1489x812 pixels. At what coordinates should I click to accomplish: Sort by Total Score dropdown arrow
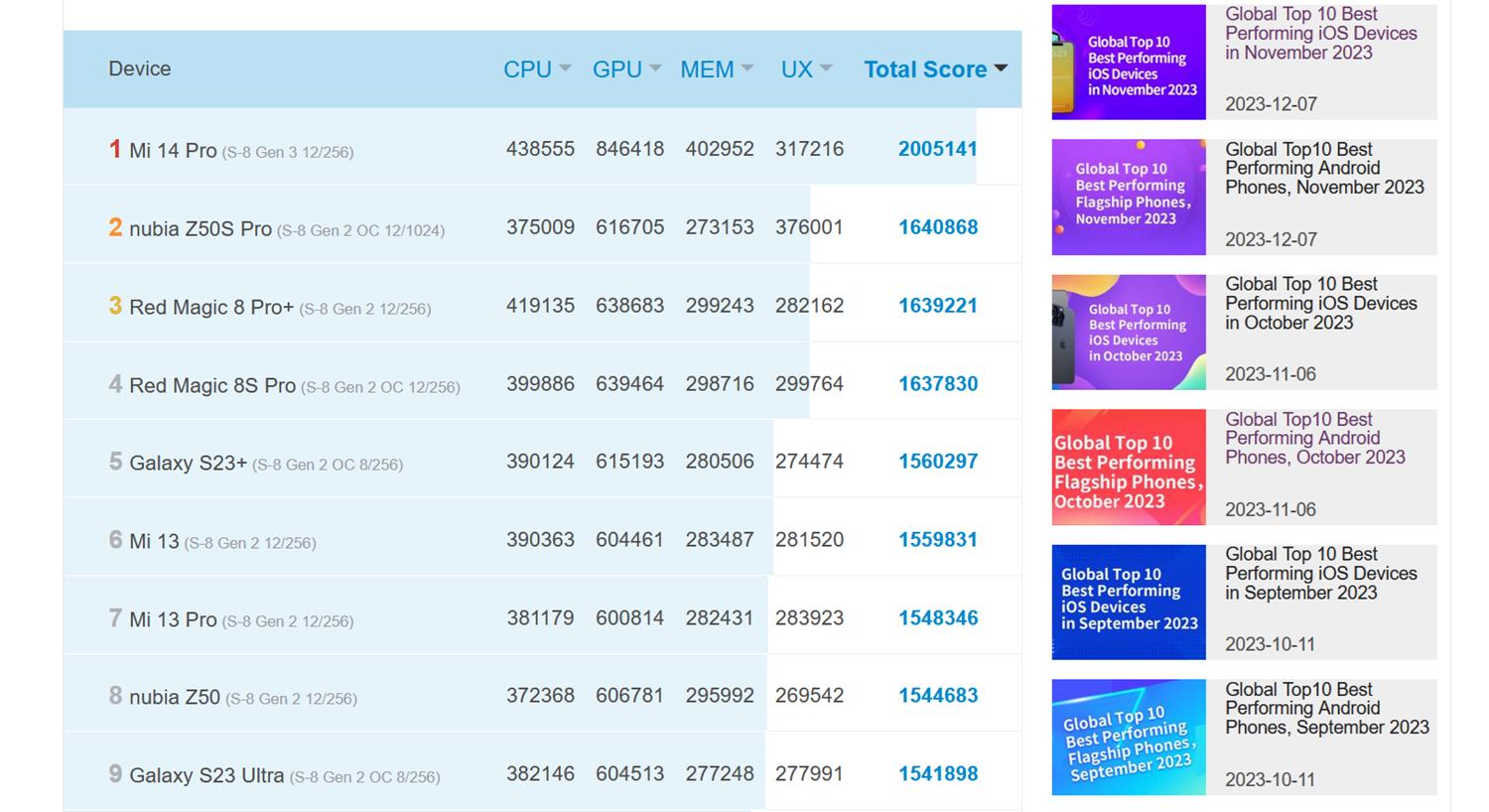point(1001,68)
